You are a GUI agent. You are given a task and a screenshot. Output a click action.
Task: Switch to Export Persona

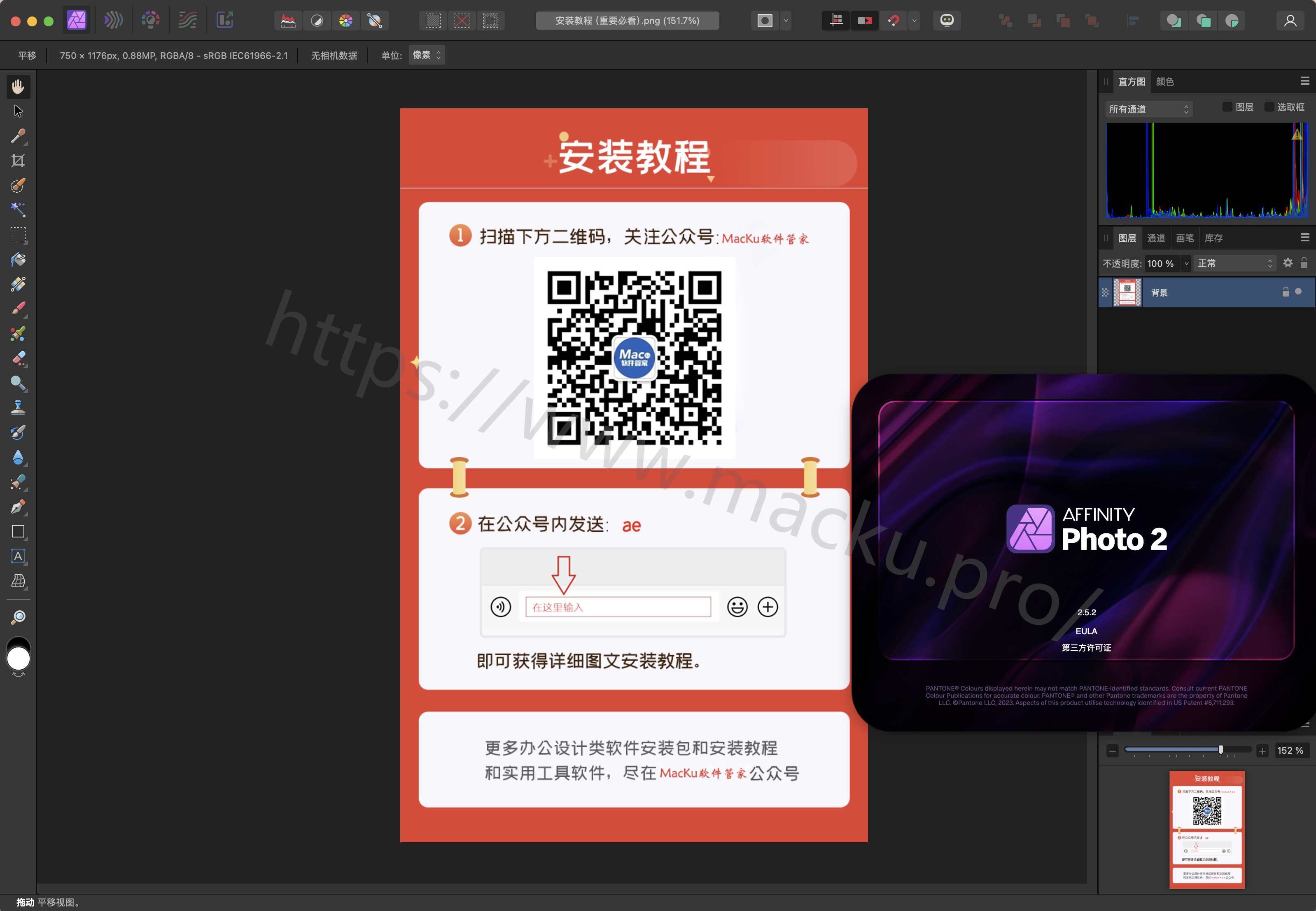coord(225,21)
